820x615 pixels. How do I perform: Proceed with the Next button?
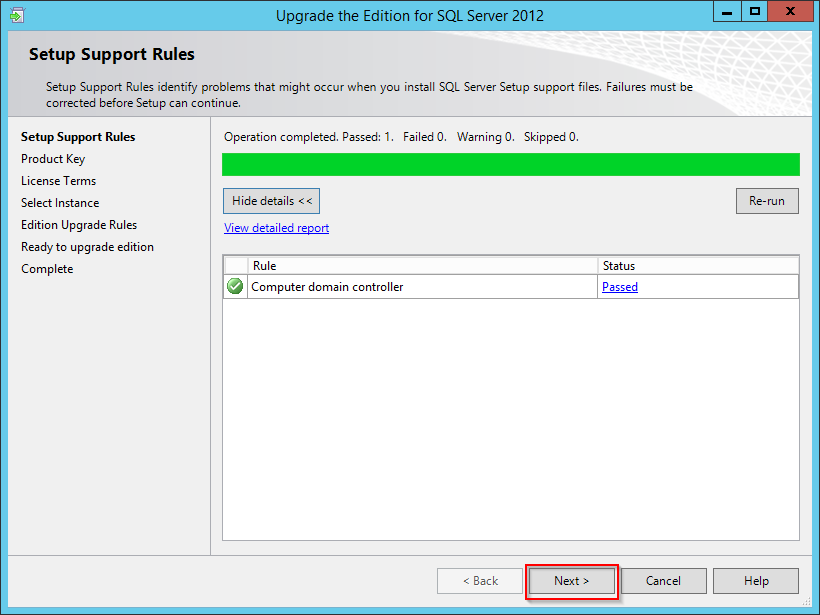(572, 581)
